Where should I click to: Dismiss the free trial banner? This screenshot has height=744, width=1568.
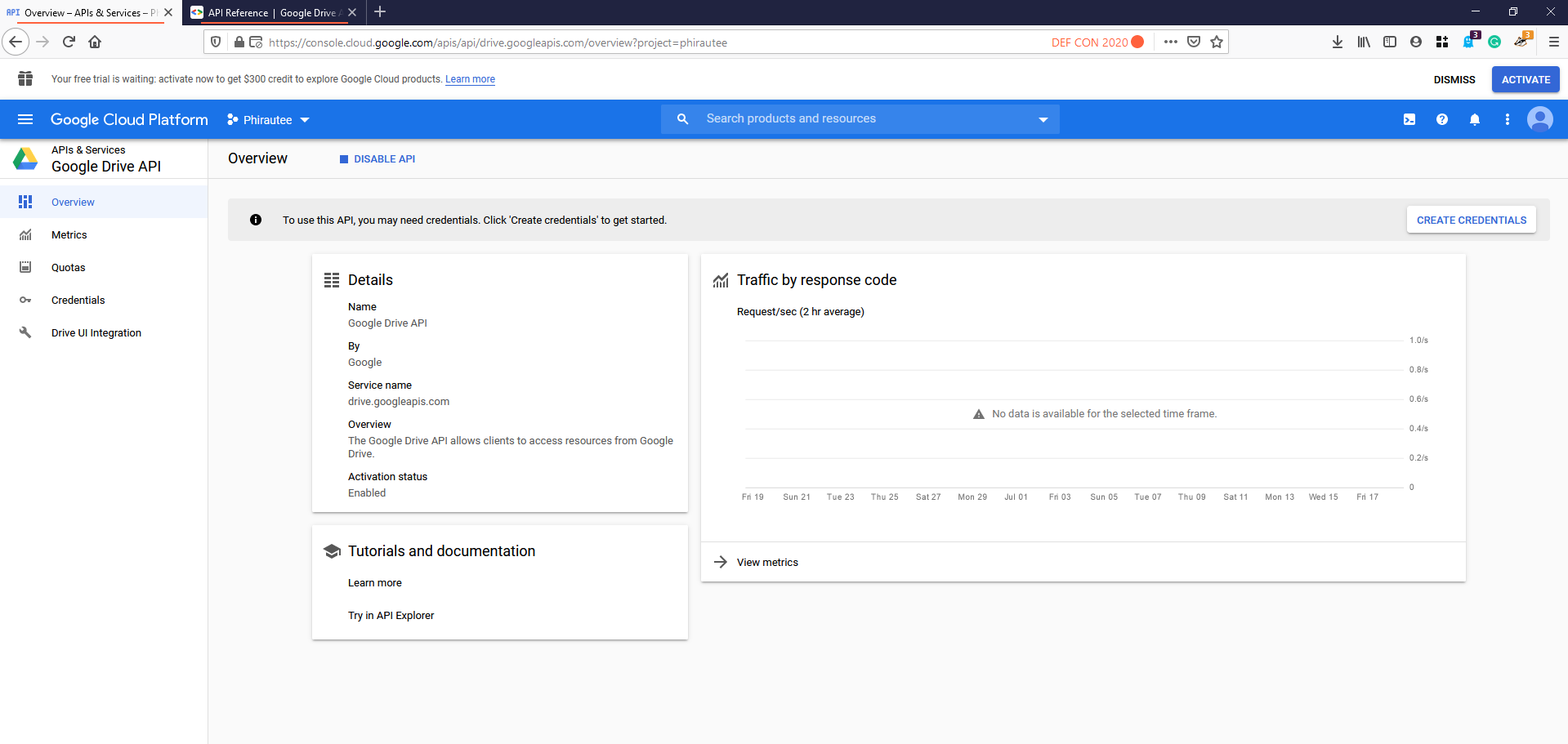[1454, 79]
